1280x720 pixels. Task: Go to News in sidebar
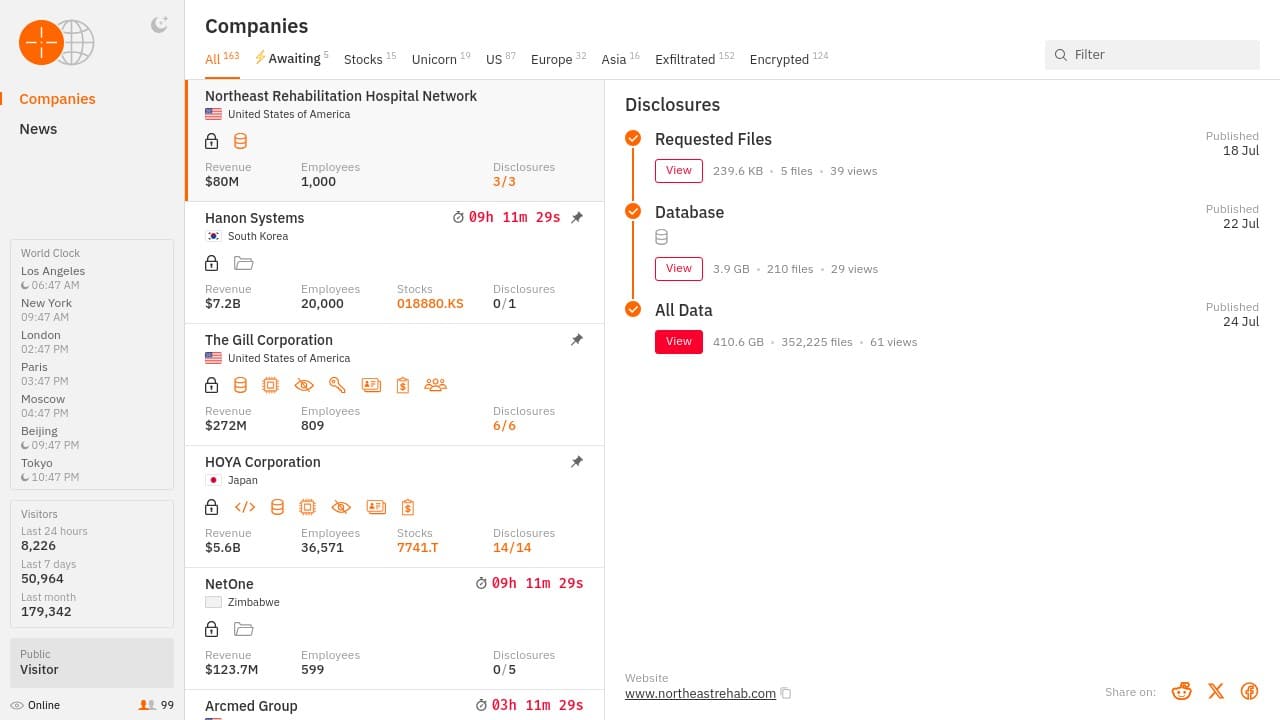(38, 129)
